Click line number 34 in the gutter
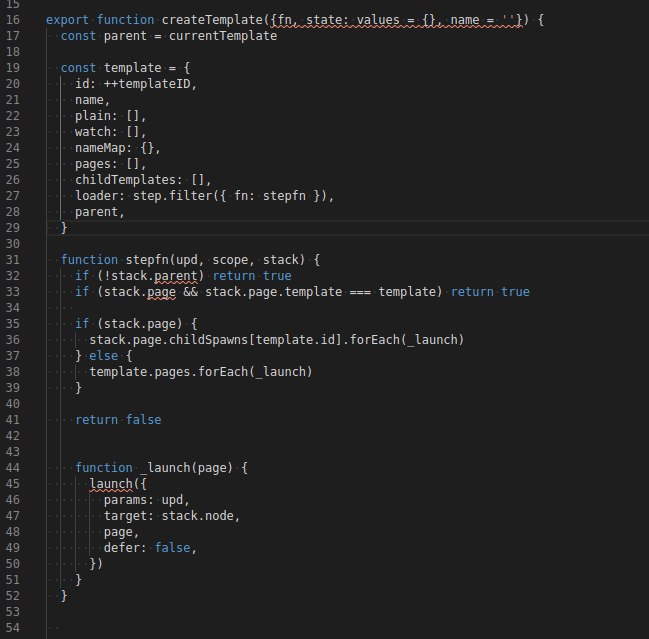Screen dimensions: 649x639 coord(12,308)
